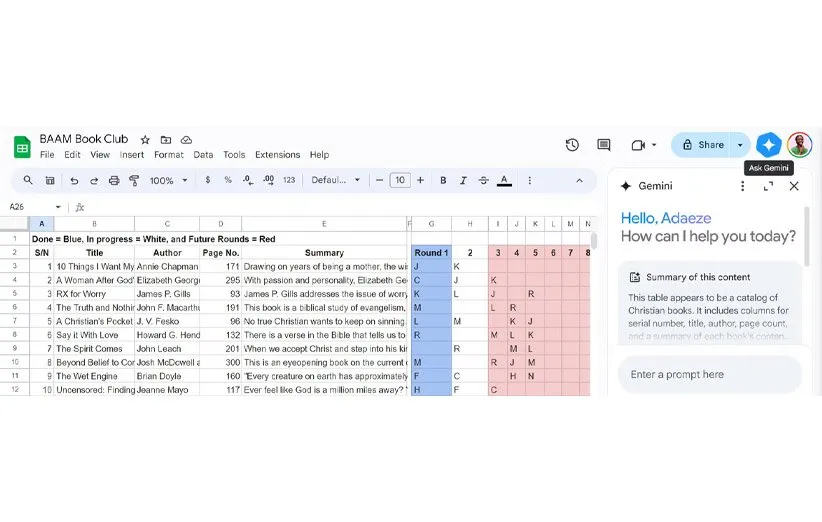
Task: Click the Share button
Action: tap(703, 145)
